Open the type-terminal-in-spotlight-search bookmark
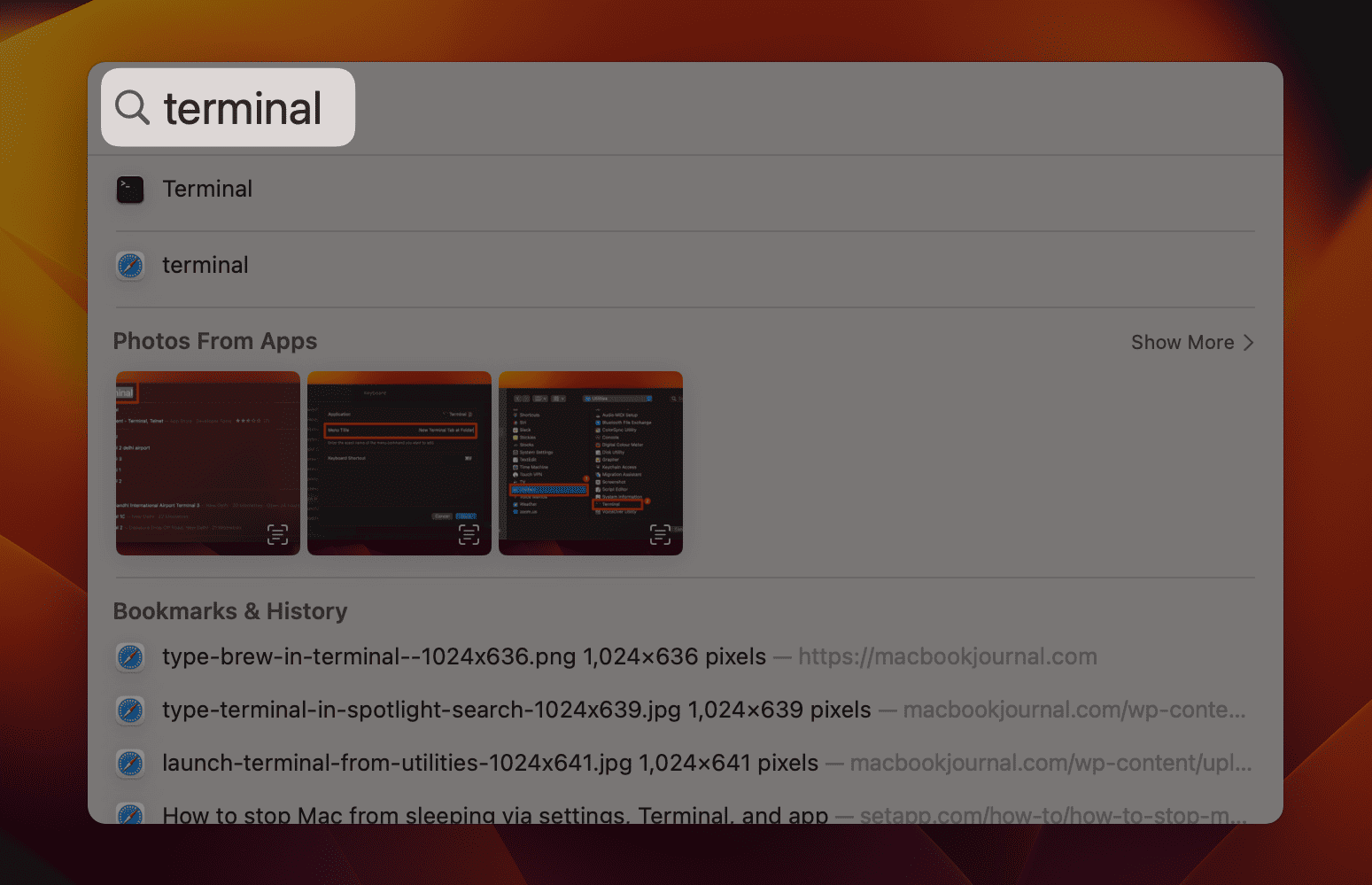 click(x=514, y=709)
